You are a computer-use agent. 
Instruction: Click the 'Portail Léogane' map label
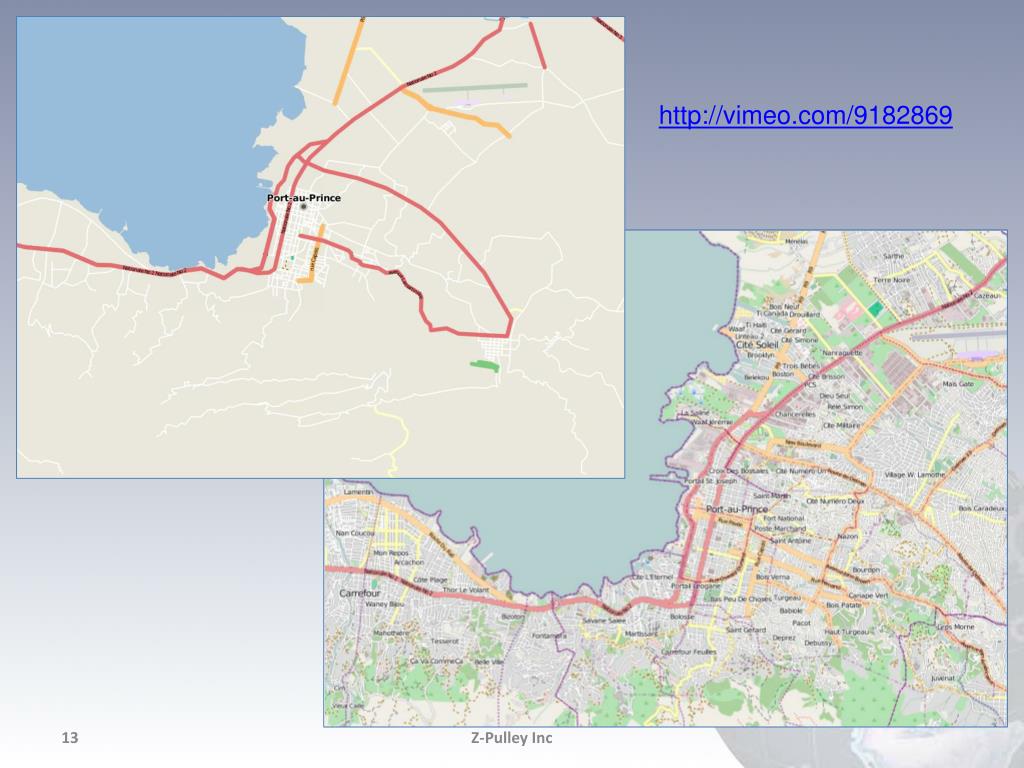[696, 586]
